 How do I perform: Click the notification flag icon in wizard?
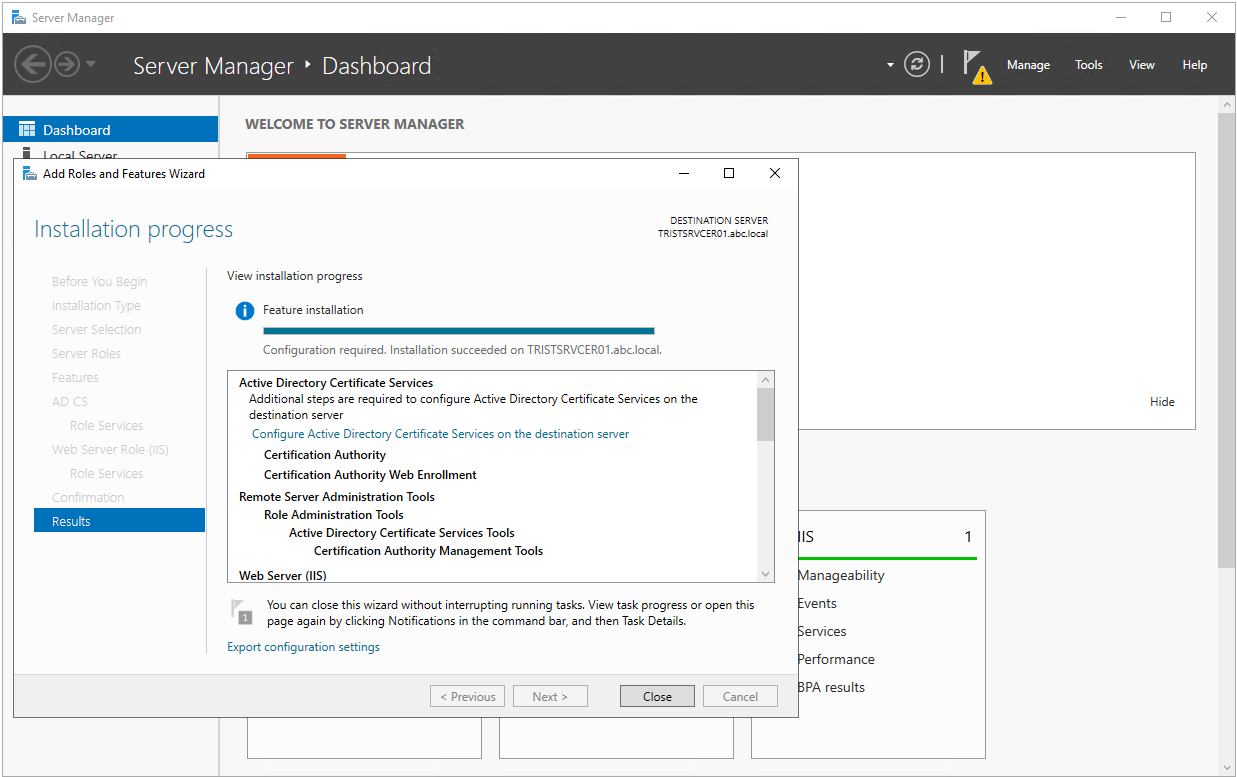tap(241, 610)
